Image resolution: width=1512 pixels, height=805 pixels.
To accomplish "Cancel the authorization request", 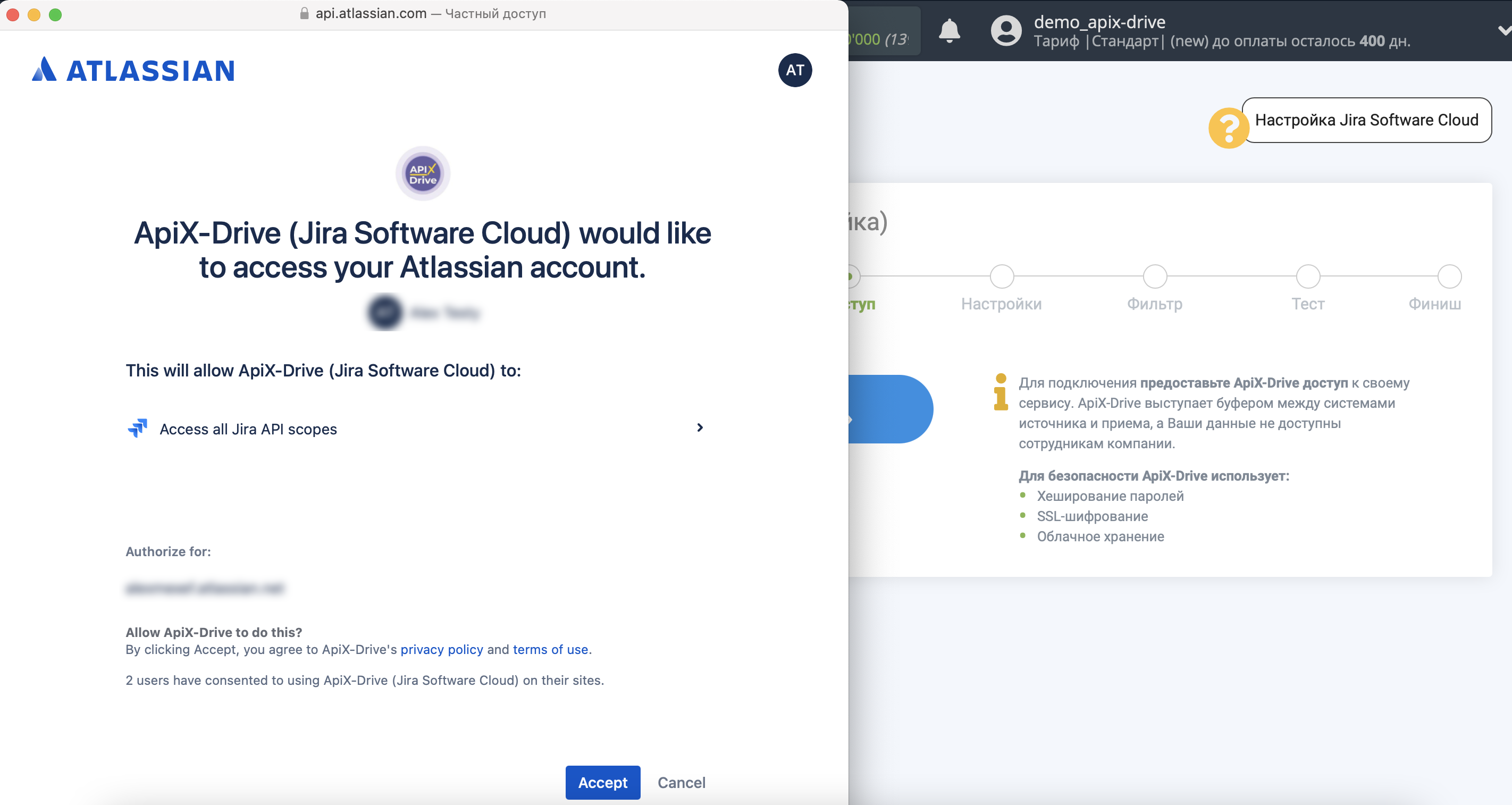I will [x=681, y=782].
